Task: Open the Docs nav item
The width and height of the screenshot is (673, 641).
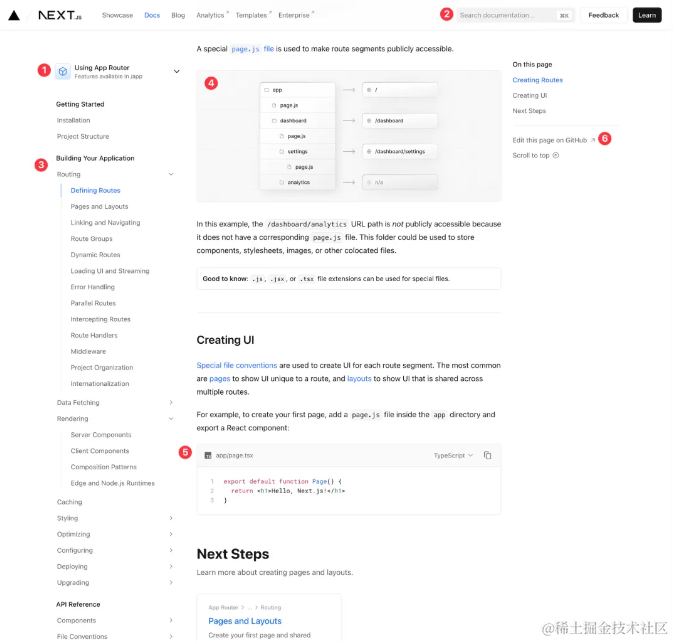Action: point(152,15)
